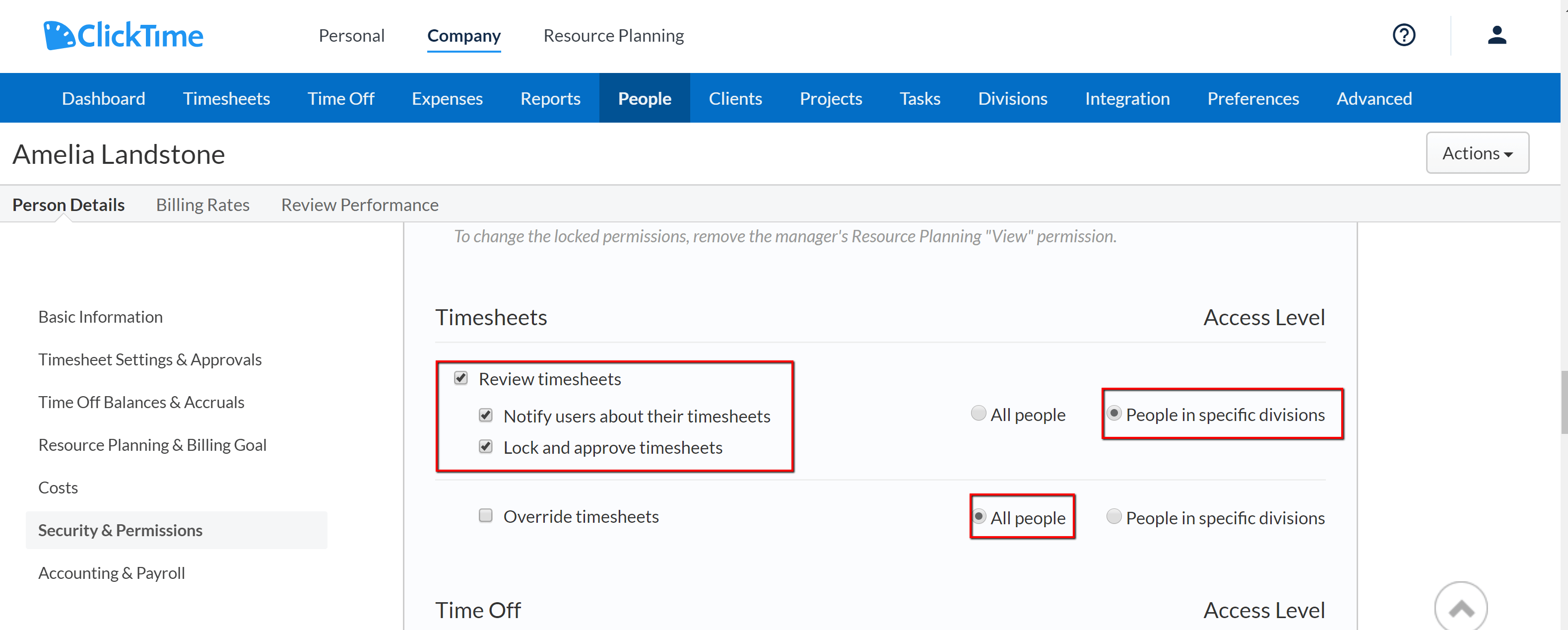1568x630 pixels.
Task: Switch to the Company section
Action: (x=464, y=35)
